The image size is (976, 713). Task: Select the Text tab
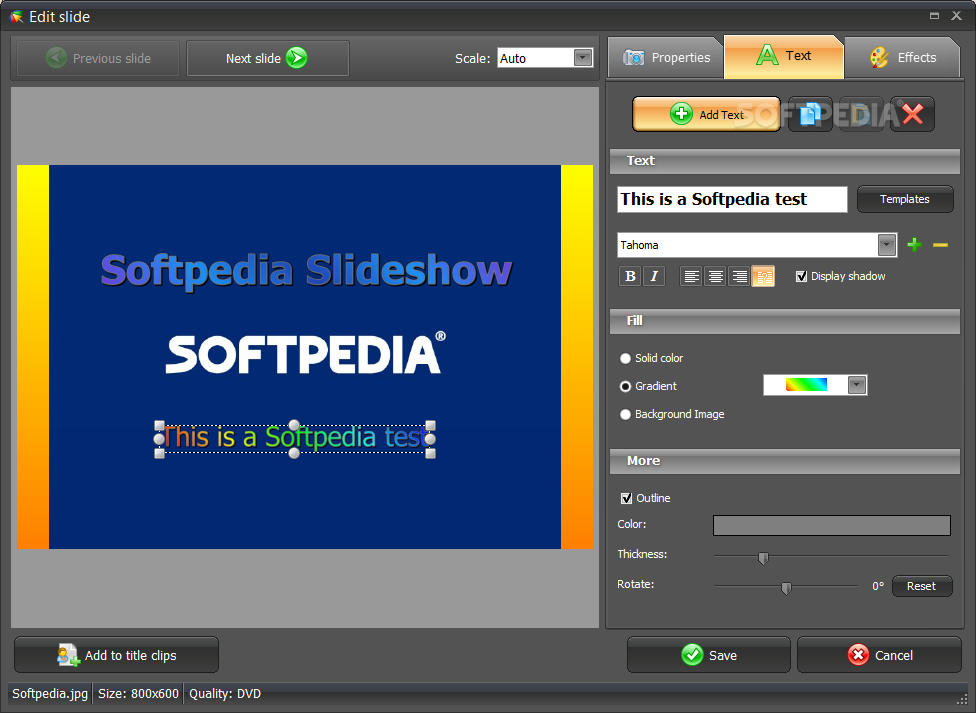(x=784, y=56)
